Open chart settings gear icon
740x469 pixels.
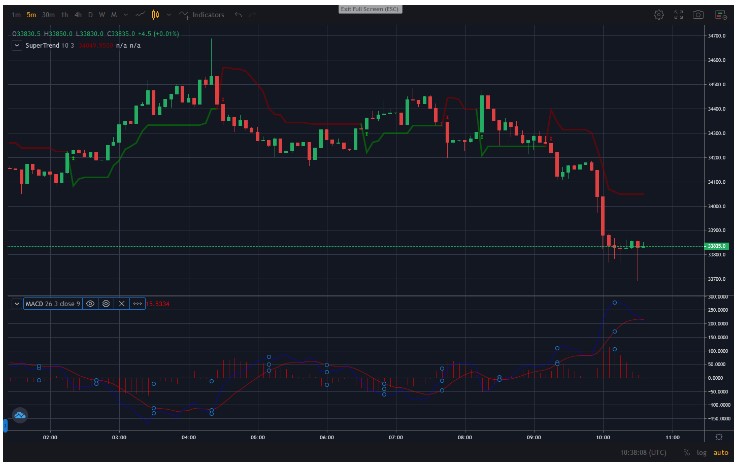659,15
